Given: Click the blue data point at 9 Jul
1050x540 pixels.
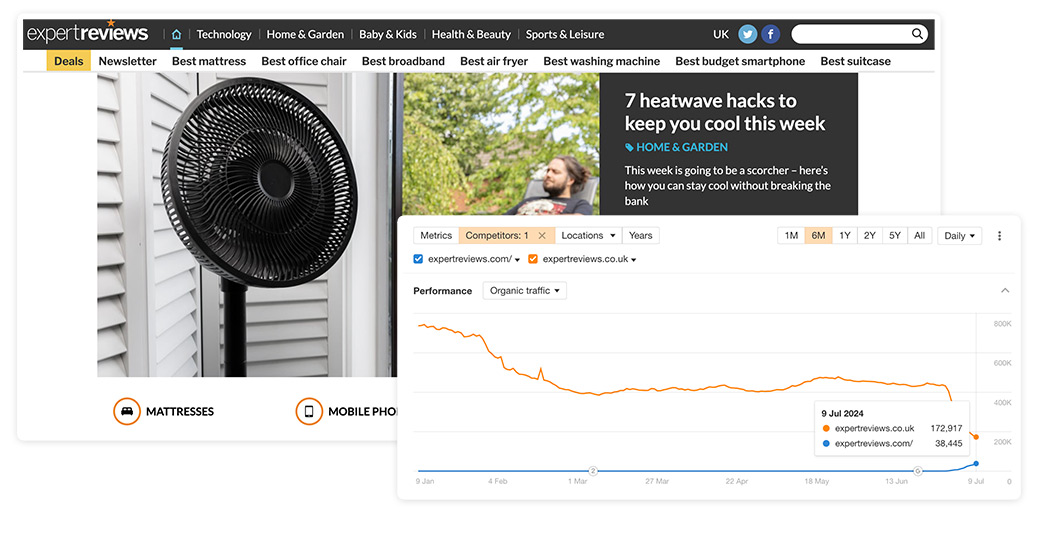Looking at the screenshot, I should pyautogui.click(x=976, y=464).
